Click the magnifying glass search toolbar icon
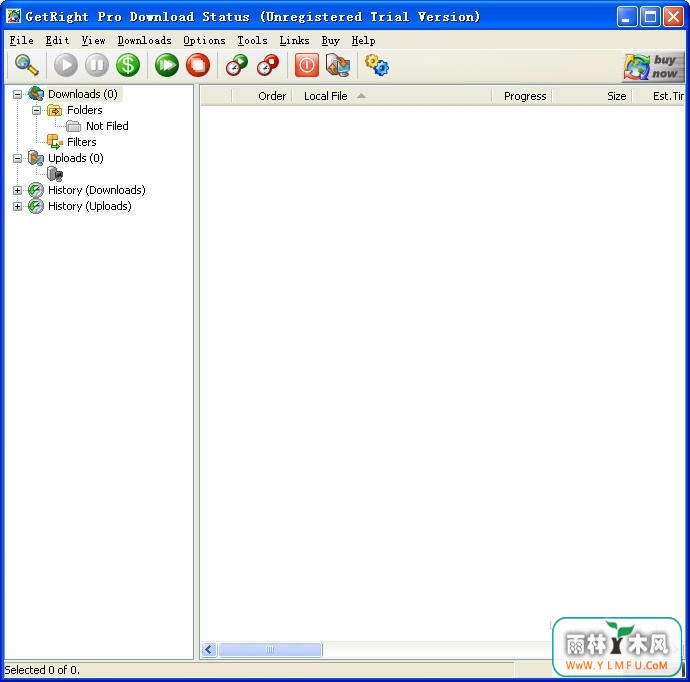The width and height of the screenshot is (690, 682). (26, 65)
